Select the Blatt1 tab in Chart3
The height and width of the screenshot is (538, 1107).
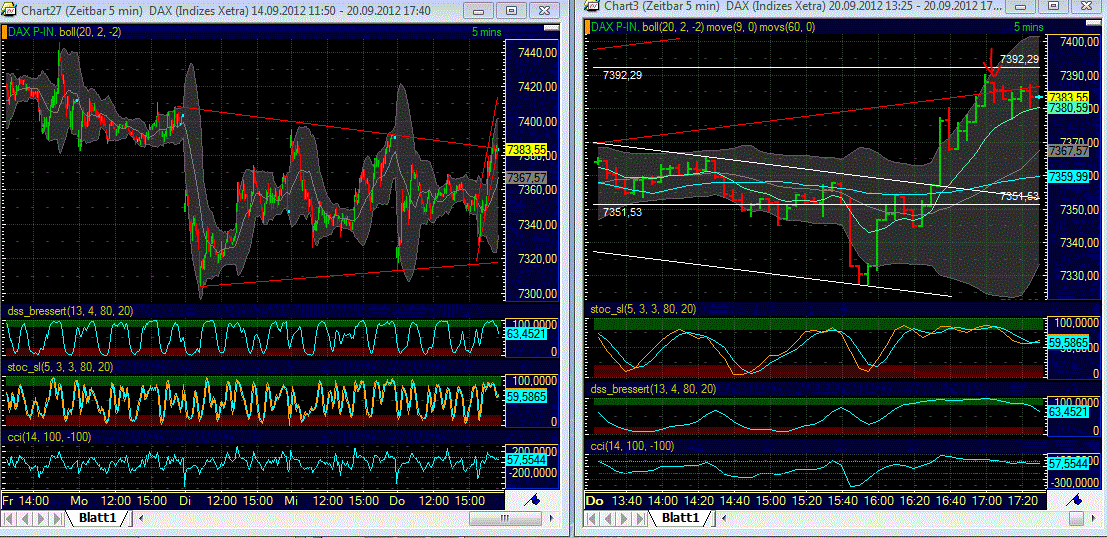[x=679, y=518]
